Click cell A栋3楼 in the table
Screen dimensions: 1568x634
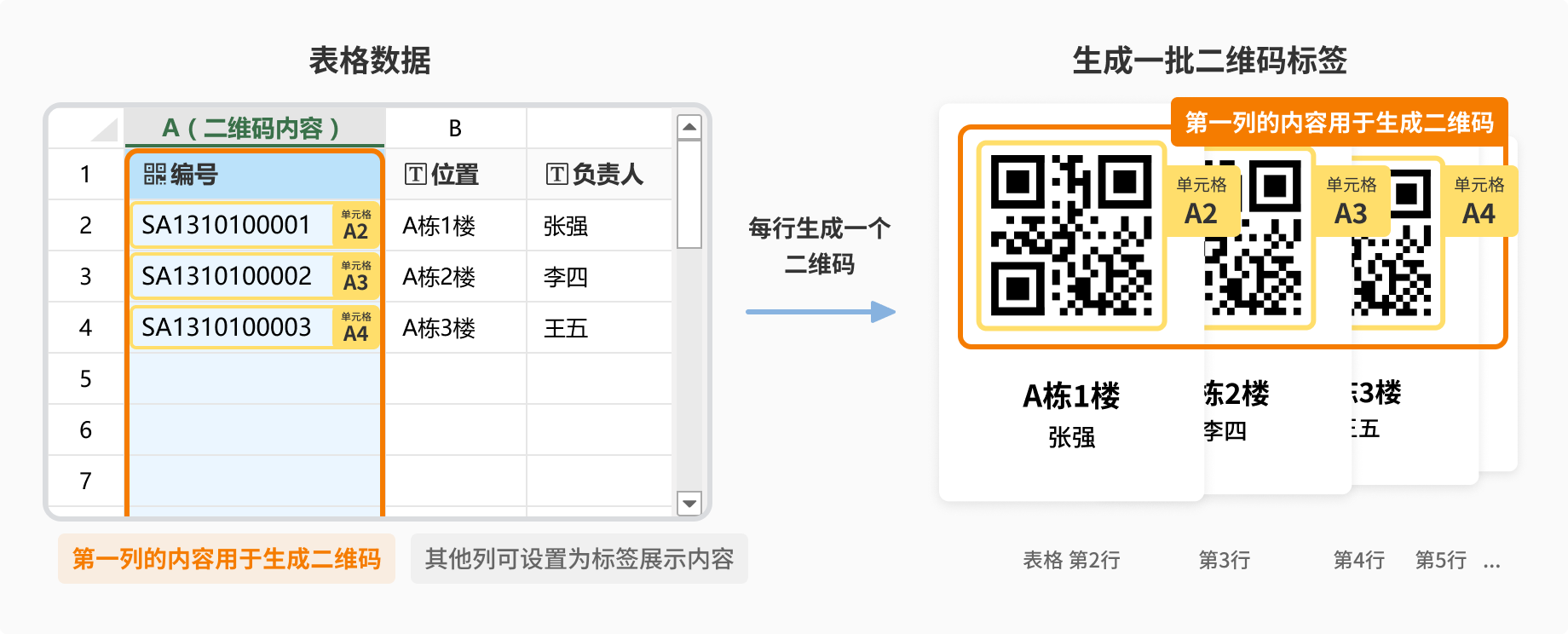coord(456,328)
